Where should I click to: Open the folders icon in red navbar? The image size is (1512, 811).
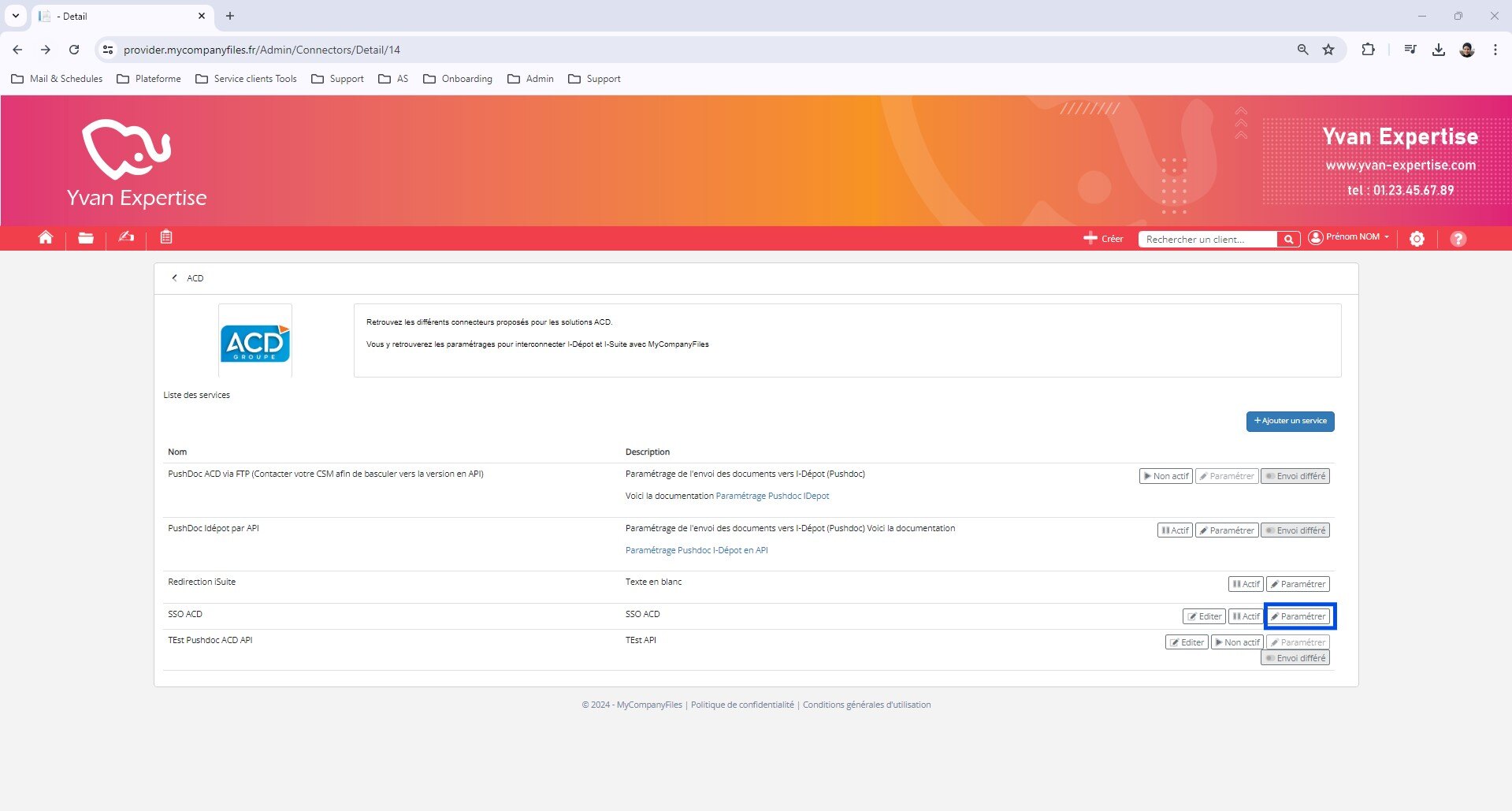tap(86, 238)
